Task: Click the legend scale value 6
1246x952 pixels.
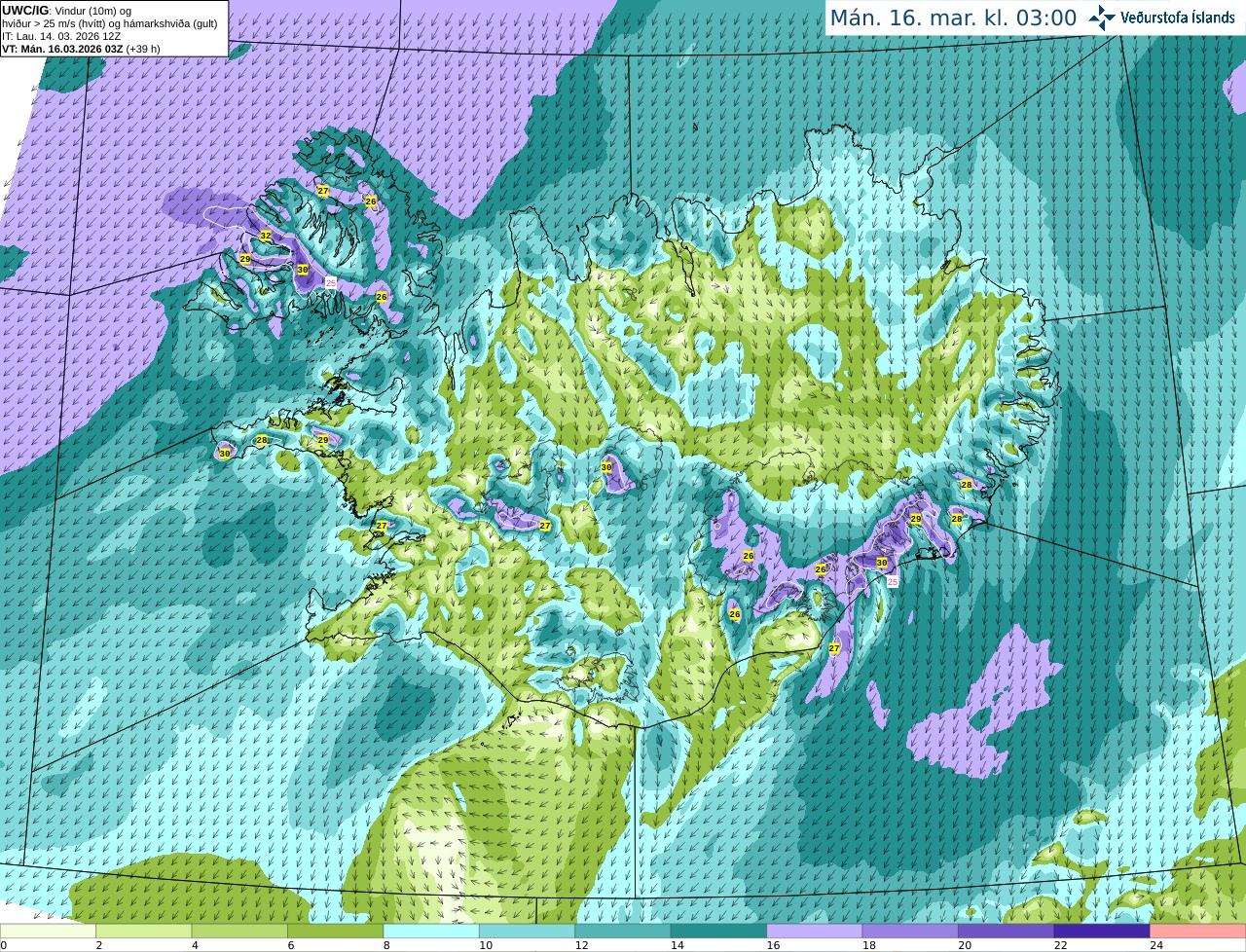Action: coord(291,945)
